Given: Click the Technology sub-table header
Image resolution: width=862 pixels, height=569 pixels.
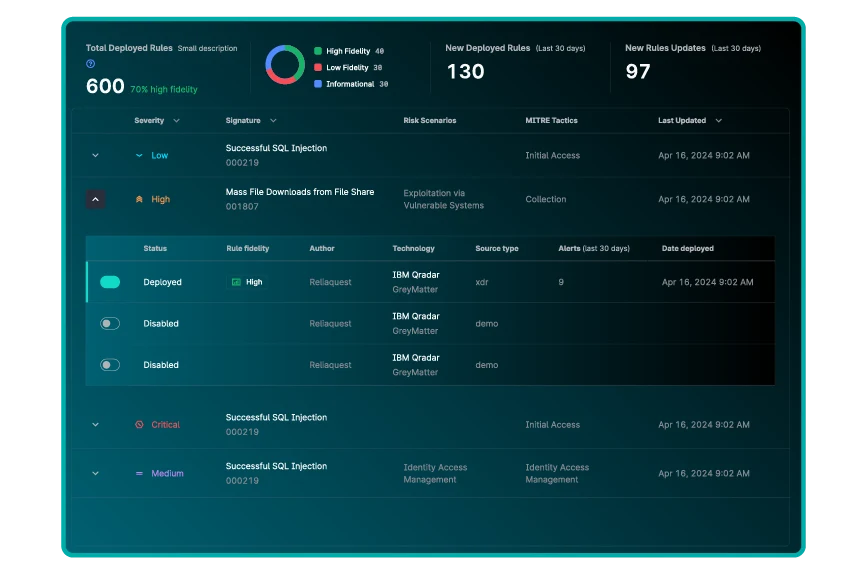Looking at the screenshot, I should 413,248.
